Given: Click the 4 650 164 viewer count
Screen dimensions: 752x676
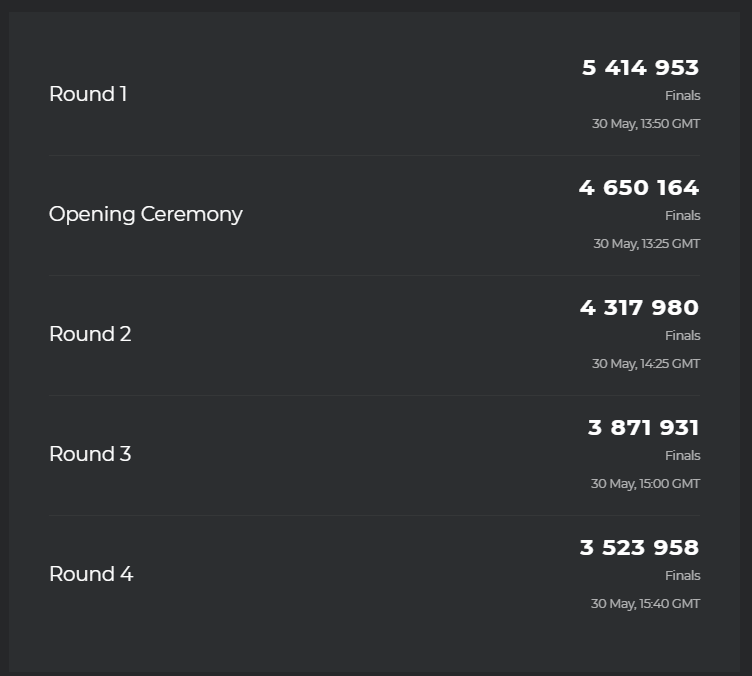Looking at the screenshot, I should (x=639, y=187).
